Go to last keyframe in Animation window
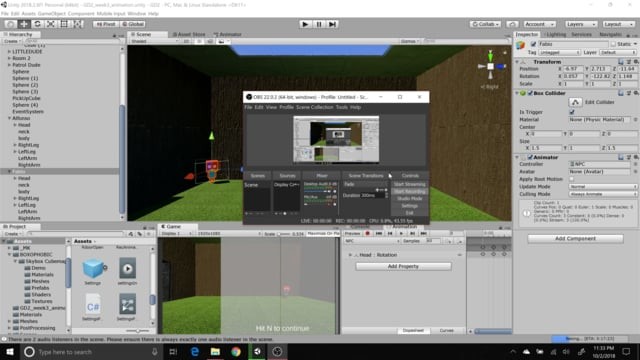Image resolution: width=640 pixels, height=360 pixels. 424,233
